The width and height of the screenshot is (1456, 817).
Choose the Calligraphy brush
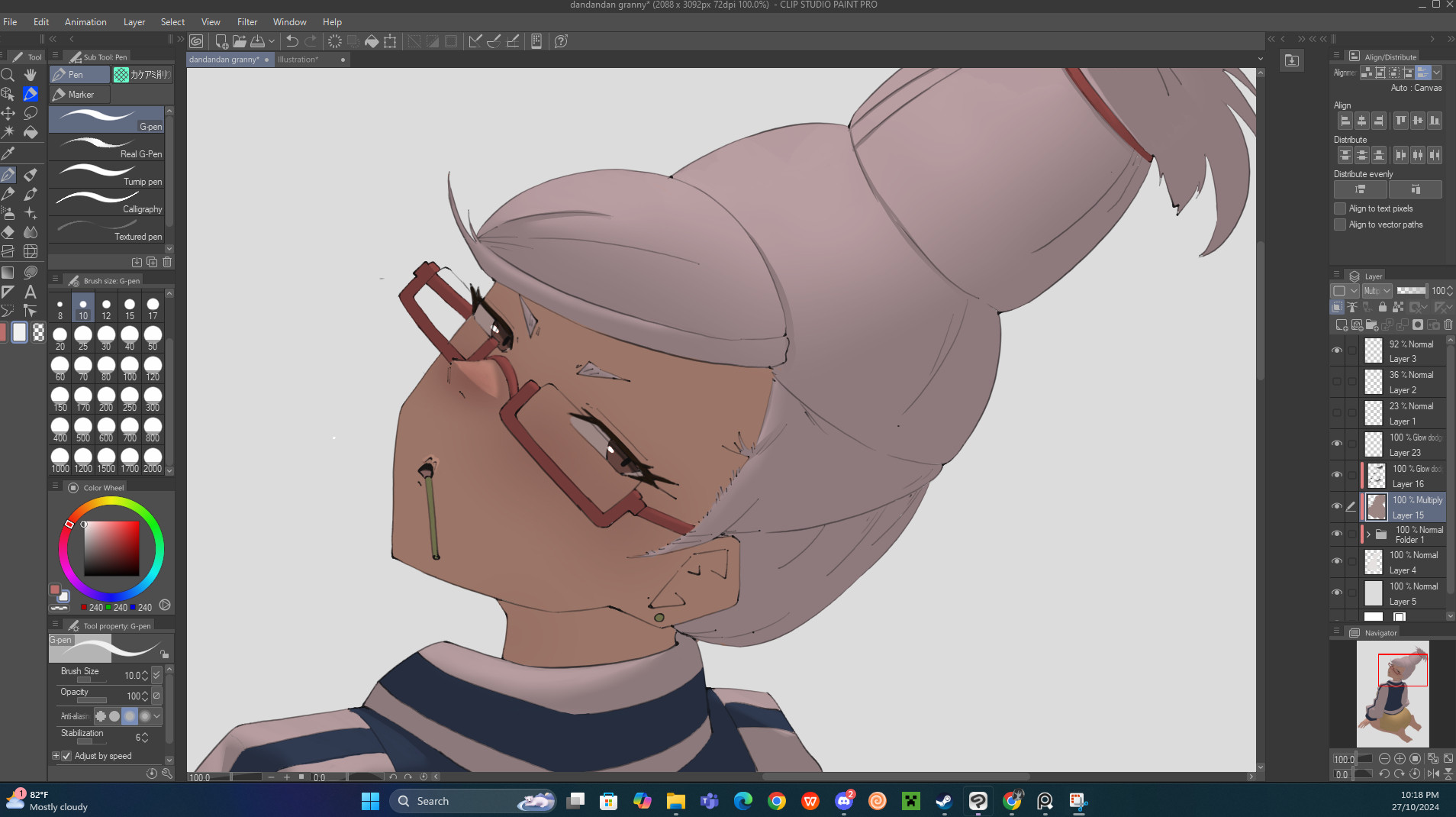tap(107, 202)
